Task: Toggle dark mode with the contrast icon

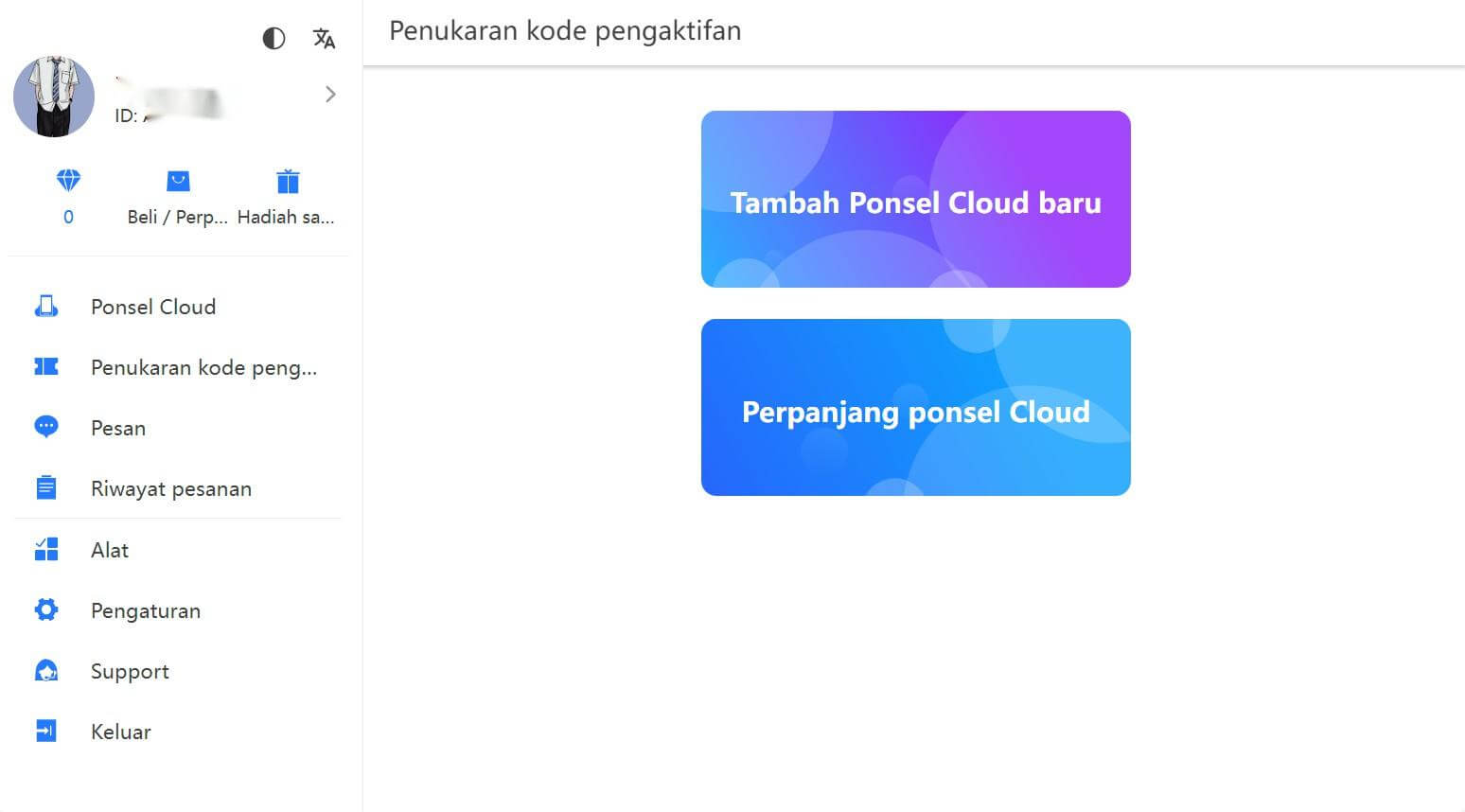Action: pyautogui.click(x=274, y=38)
